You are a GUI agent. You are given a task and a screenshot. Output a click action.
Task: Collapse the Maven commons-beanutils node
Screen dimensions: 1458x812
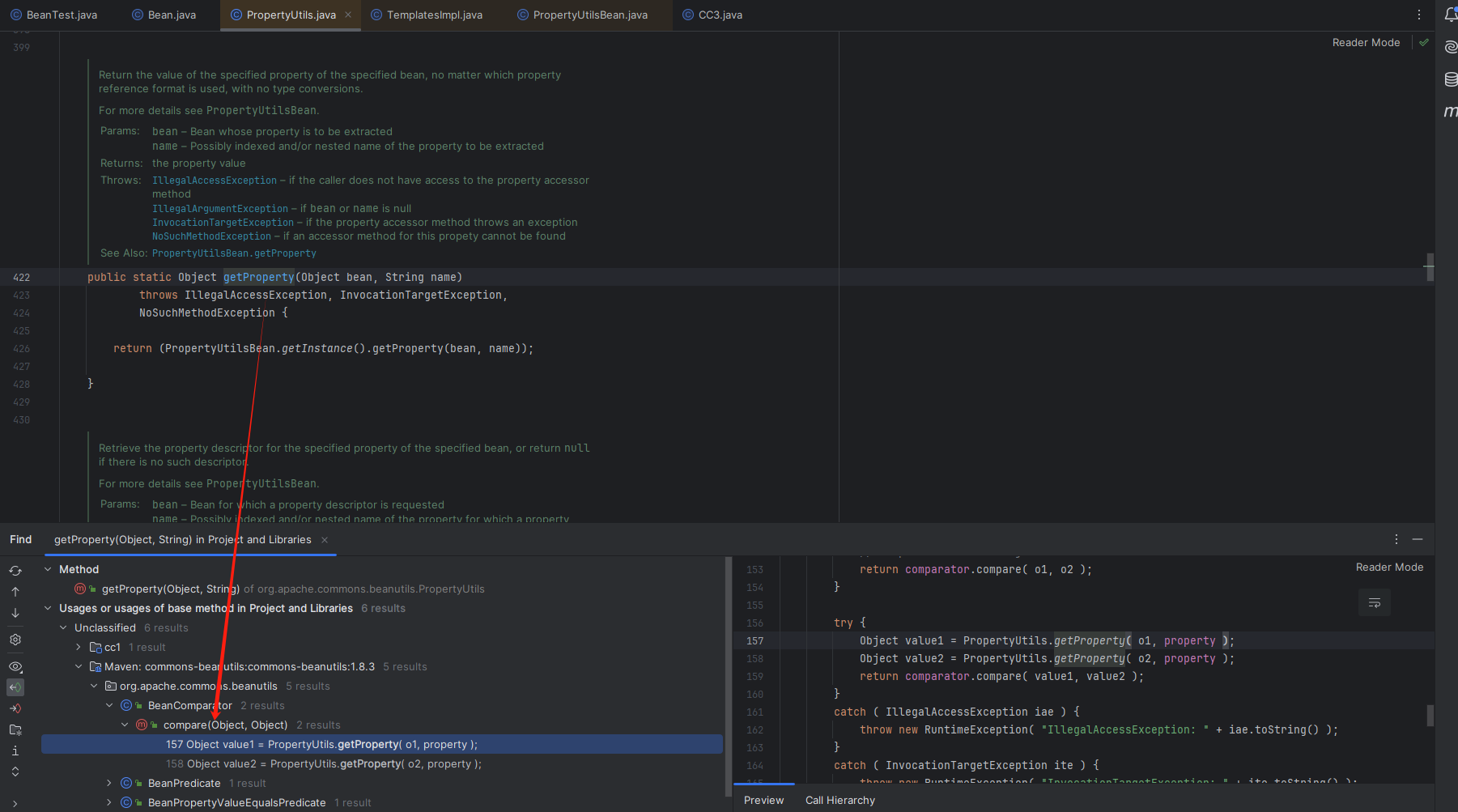[79, 667]
